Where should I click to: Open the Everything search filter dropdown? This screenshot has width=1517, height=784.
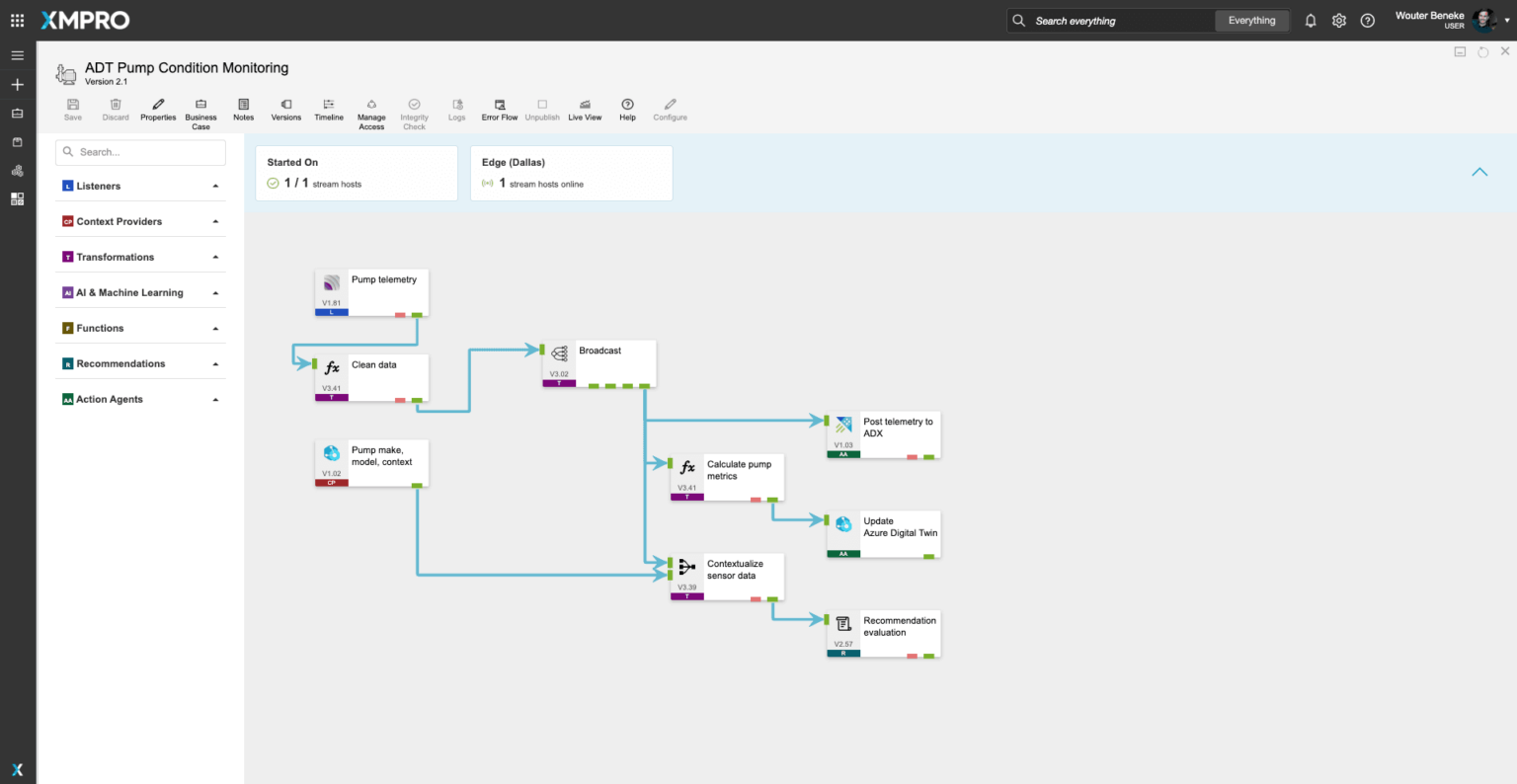click(1251, 21)
